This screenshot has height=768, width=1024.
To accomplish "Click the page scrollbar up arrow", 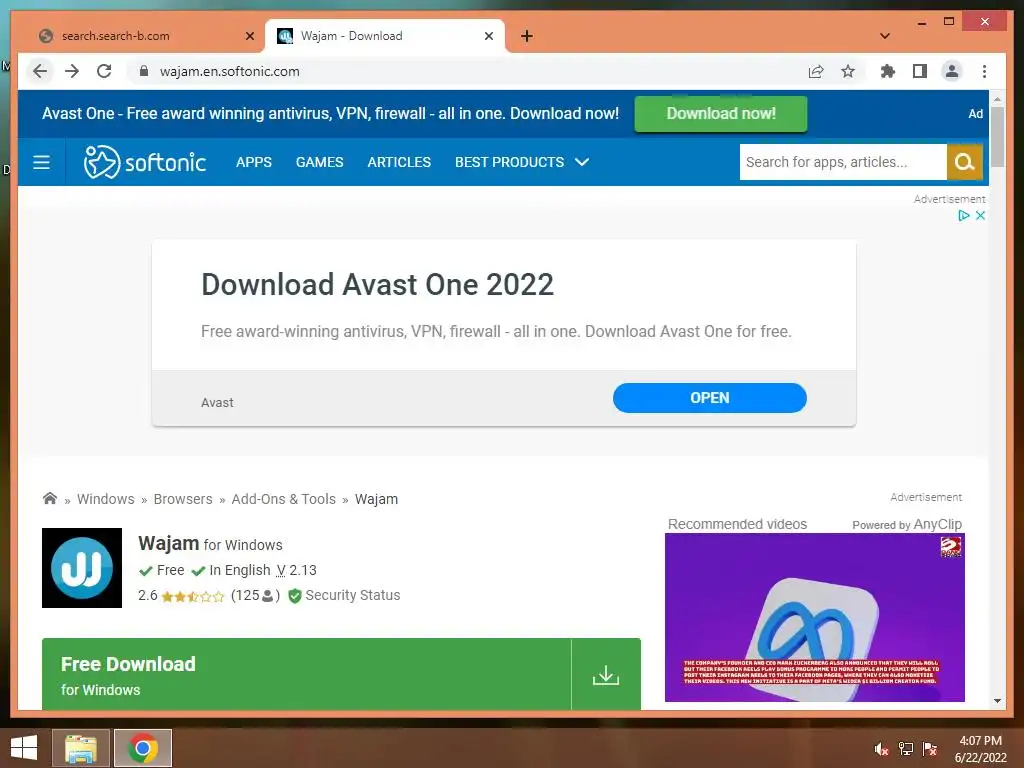I will (997, 99).
